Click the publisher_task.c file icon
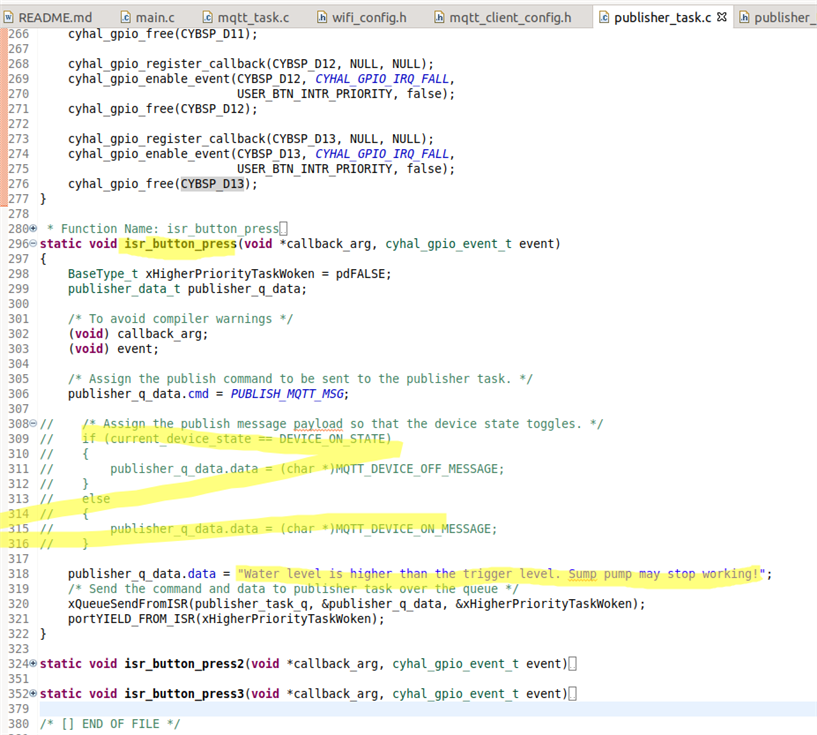This screenshot has height=735, width=817. 604,17
